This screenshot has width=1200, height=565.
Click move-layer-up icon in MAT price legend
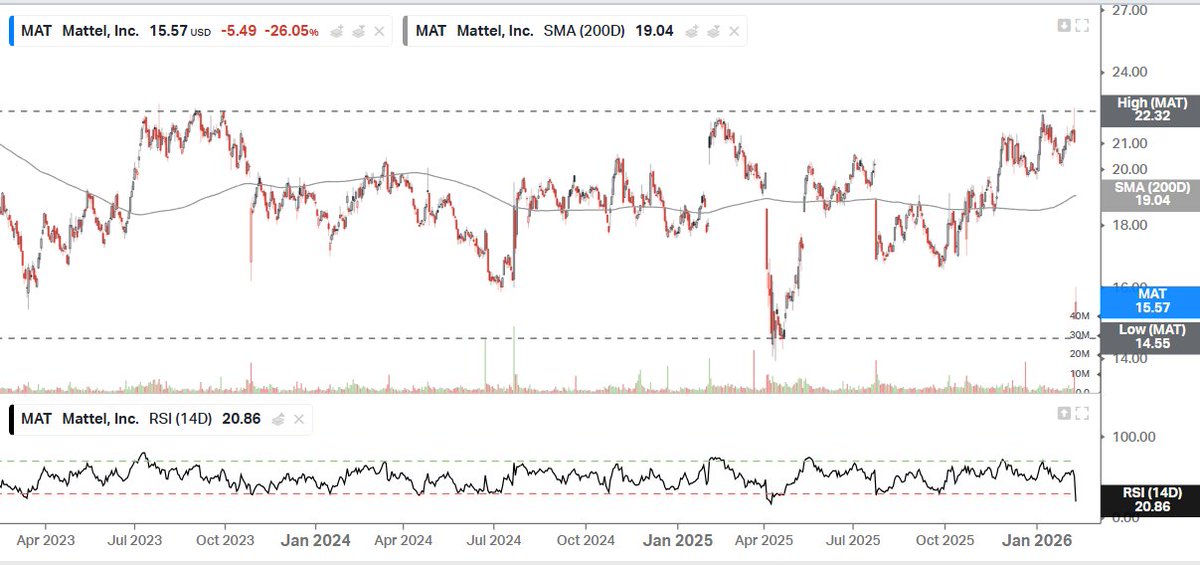[x=337, y=31]
